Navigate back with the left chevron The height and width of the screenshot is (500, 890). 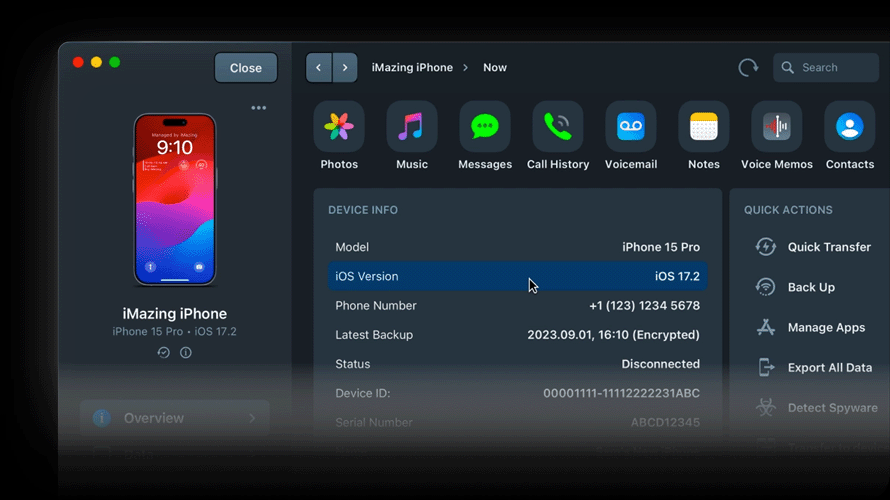click(x=319, y=68)
